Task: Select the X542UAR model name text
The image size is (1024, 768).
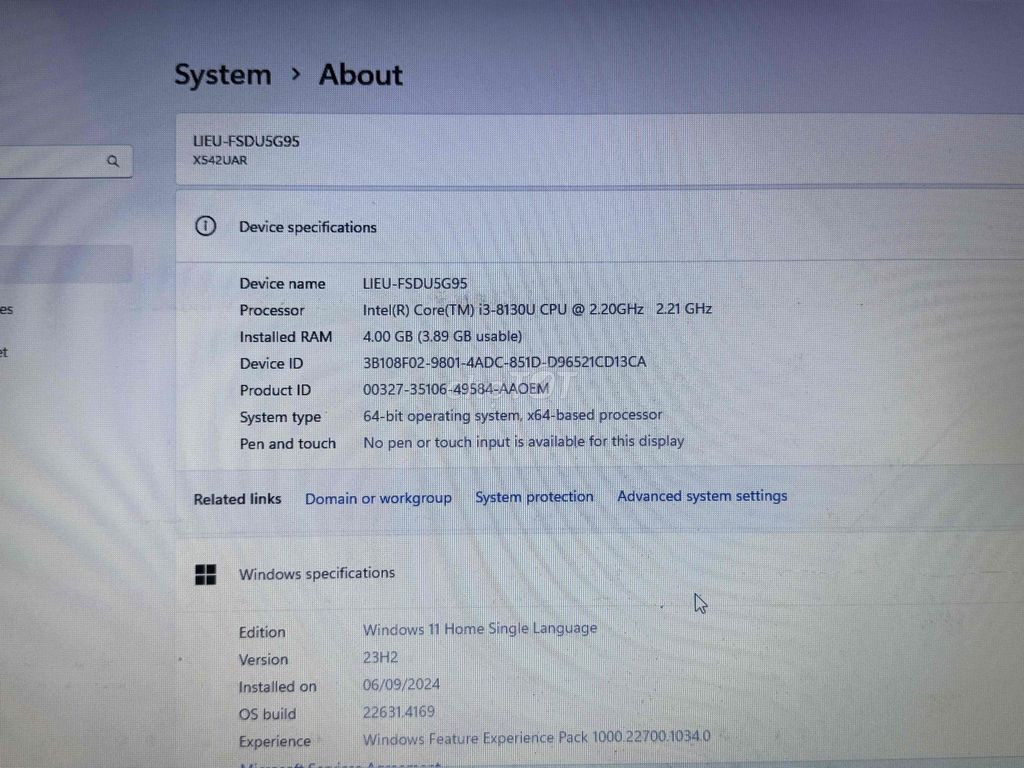Action: point(220,161)
